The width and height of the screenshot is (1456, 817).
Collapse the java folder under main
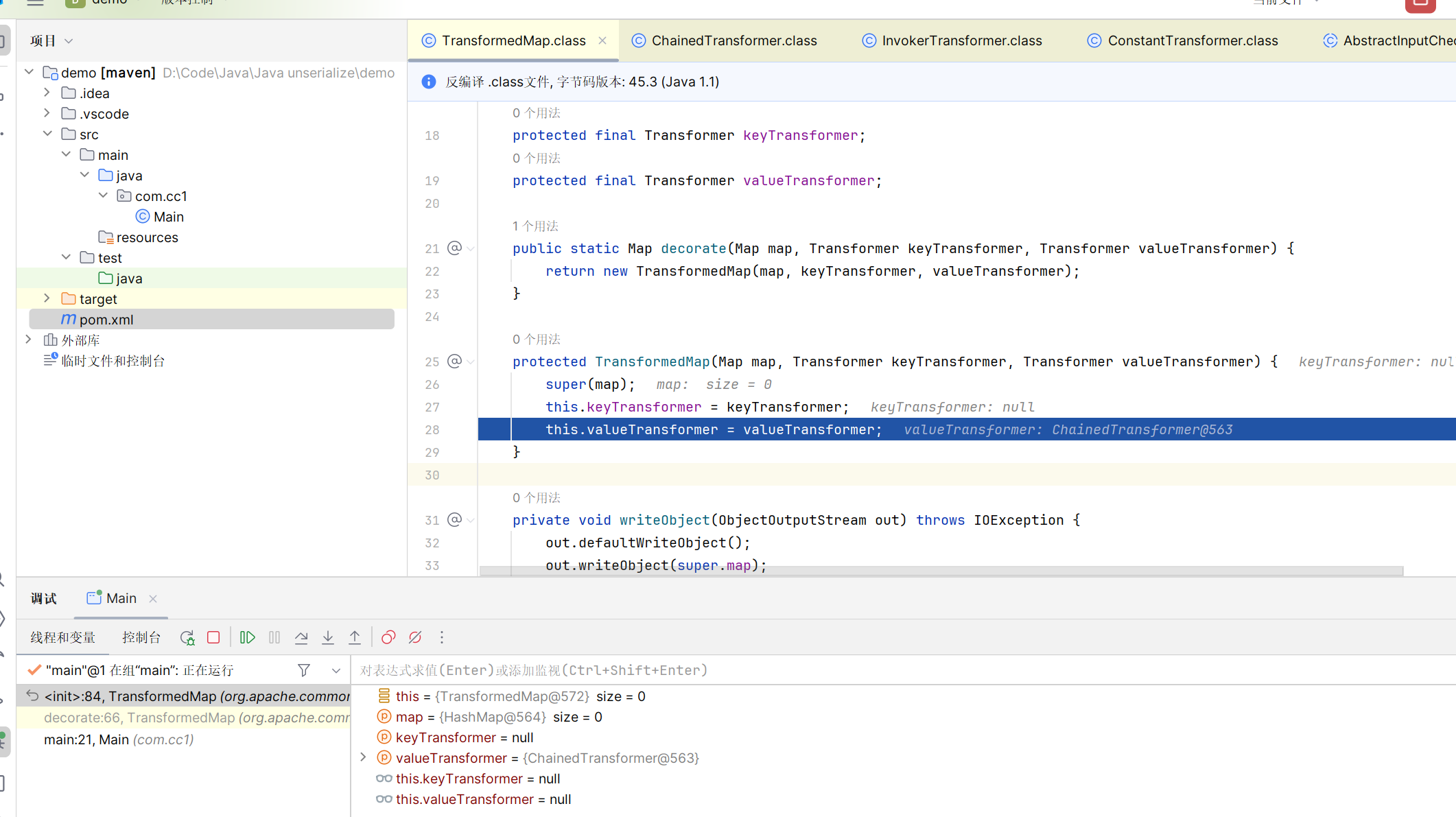pos(84,175)
